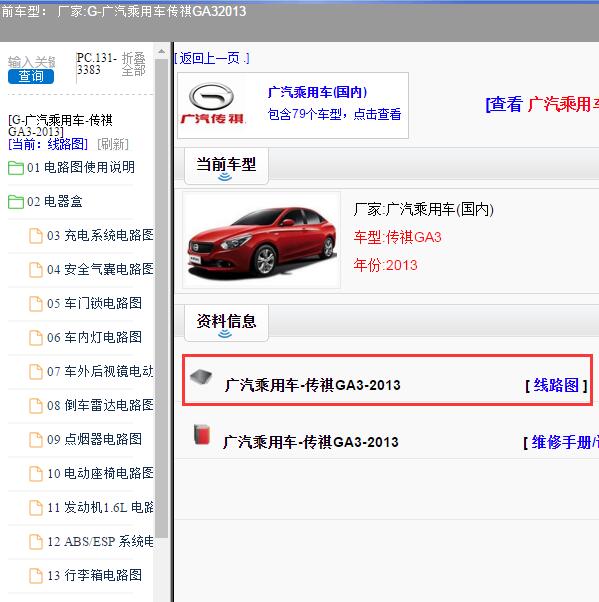Viewport: 599px width, 602px height.
Task: Open the 线路图 link
Action: coord(556,385)
